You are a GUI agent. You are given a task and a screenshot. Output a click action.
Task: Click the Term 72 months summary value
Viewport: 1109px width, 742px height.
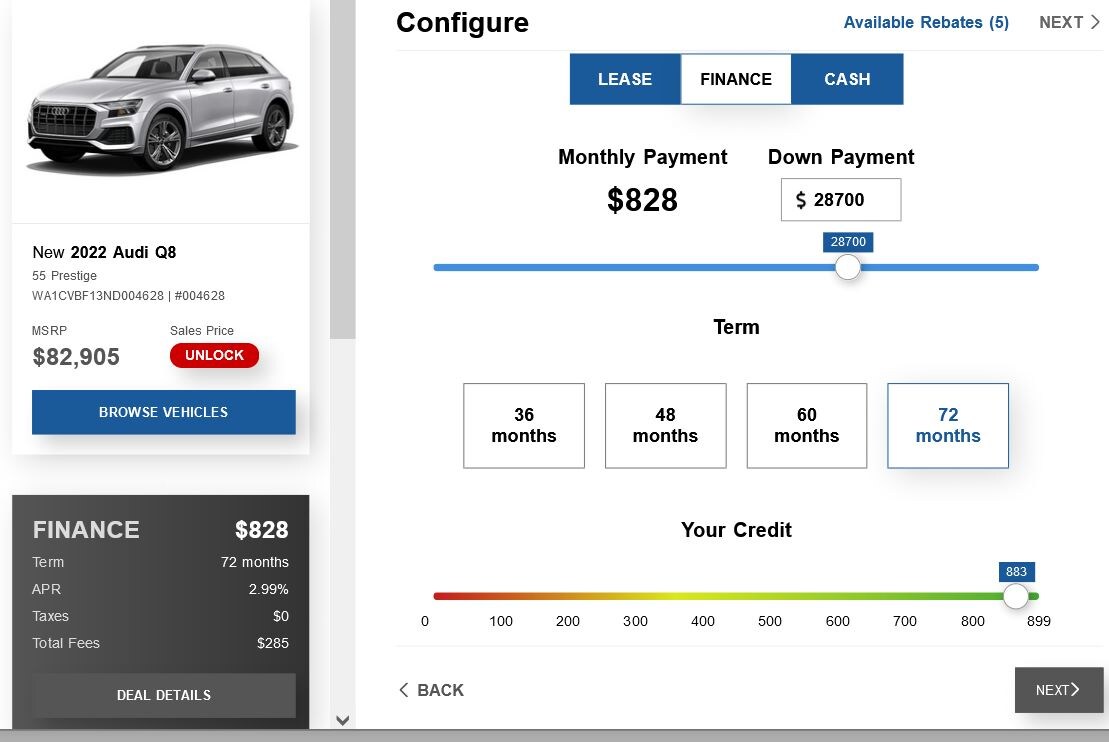click(x=255, y=562)
